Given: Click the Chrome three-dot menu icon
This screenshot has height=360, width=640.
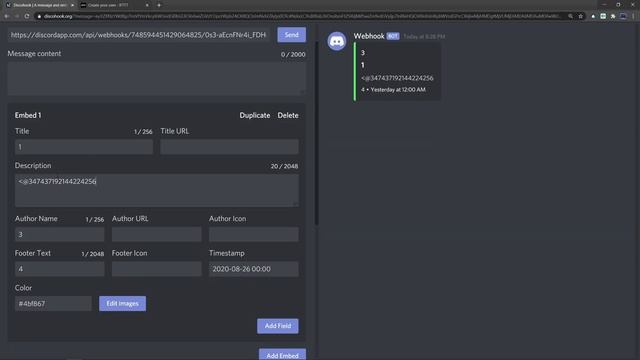Looking at the screenshot, I should pyautogui.click(x=633, y=16).
